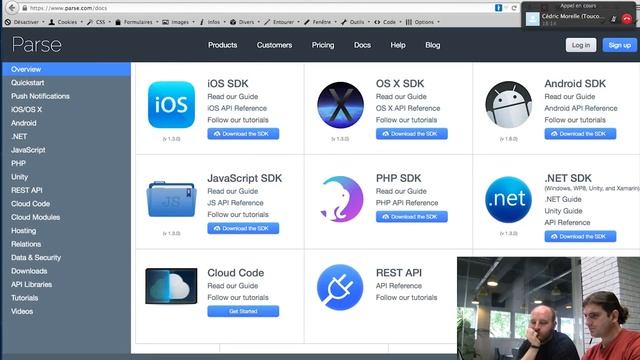This screenshot has width=640, height=360.
Task: Click the lock icon in address bar
Action: [x=24, y=8]
